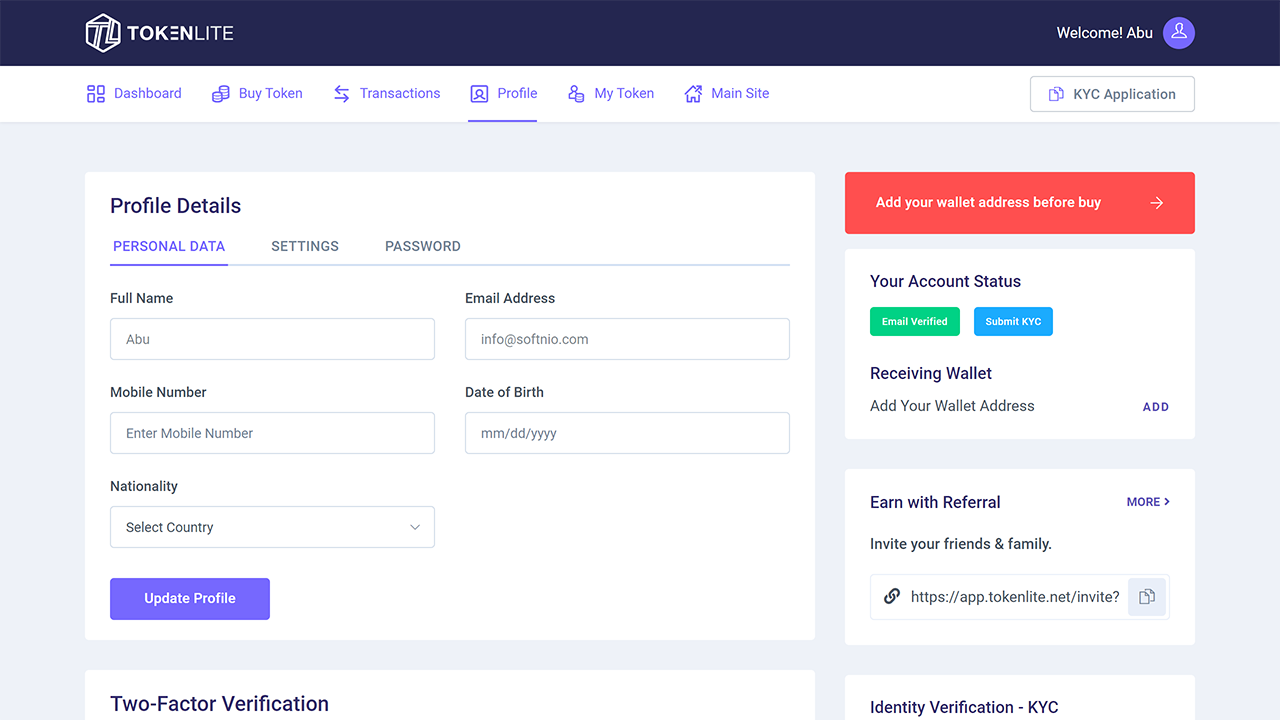Click the Update Profile button

(x=189, y=598)
